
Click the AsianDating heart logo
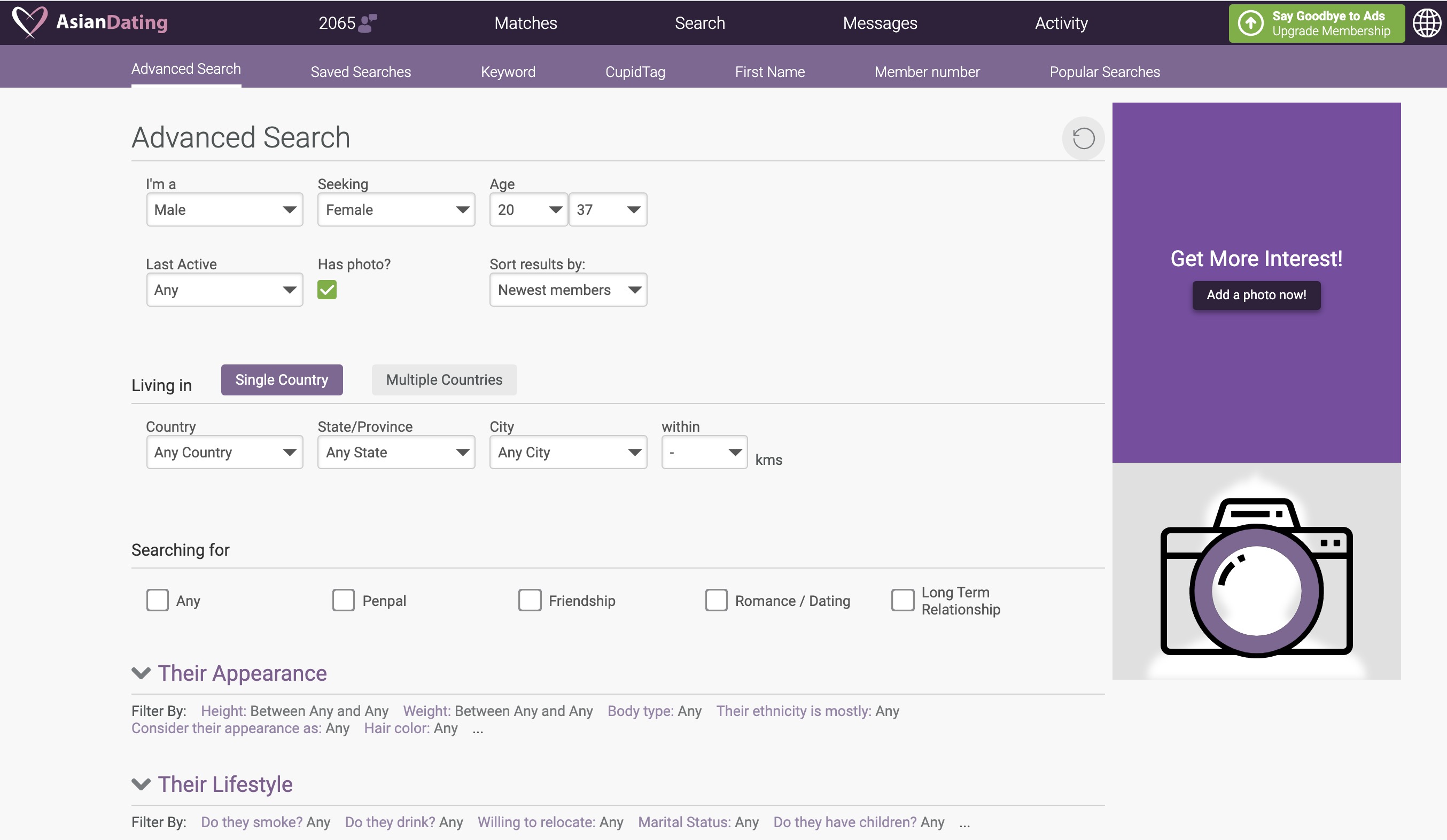(30, 22)
